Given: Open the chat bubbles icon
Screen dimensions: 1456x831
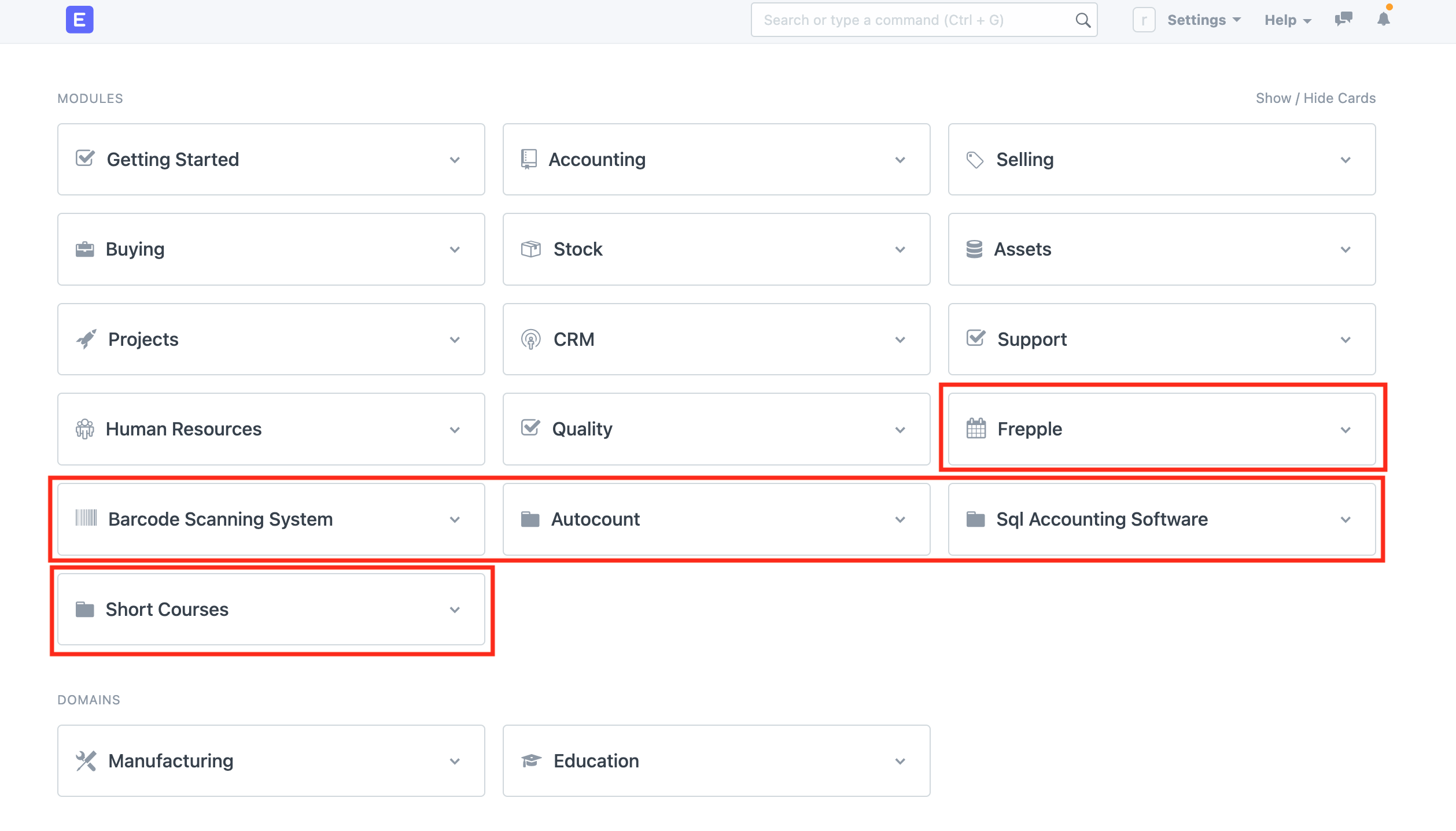Looking at the screenshot, I should point(1343,19).
